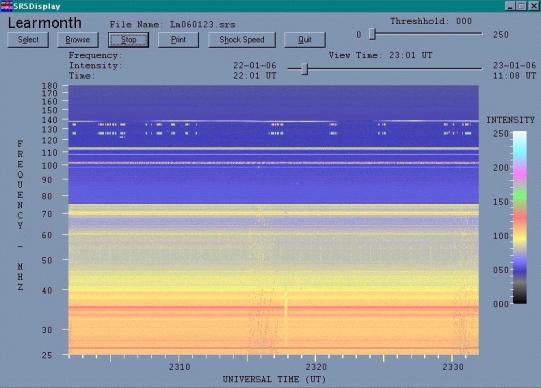Click the 40 MHz axis label
This screenshot has height=388, width=541.
[x=47, y=291]
